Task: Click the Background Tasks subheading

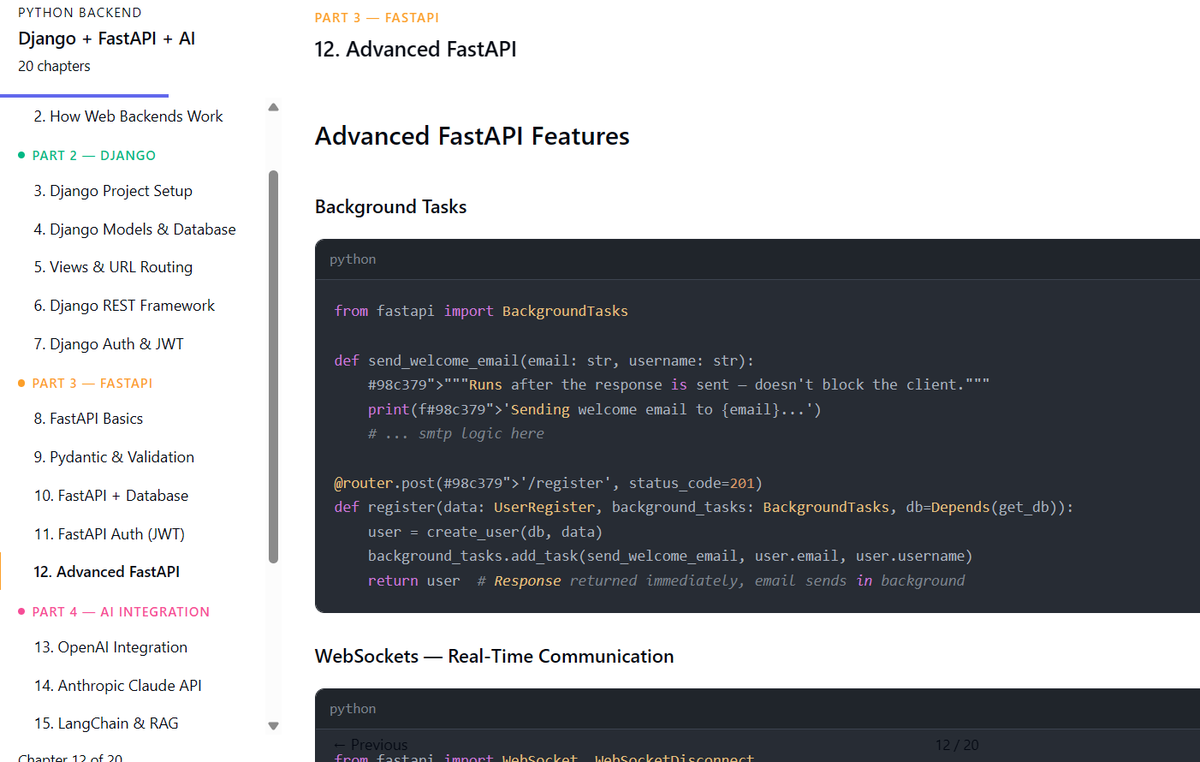Action: (391, 207)
